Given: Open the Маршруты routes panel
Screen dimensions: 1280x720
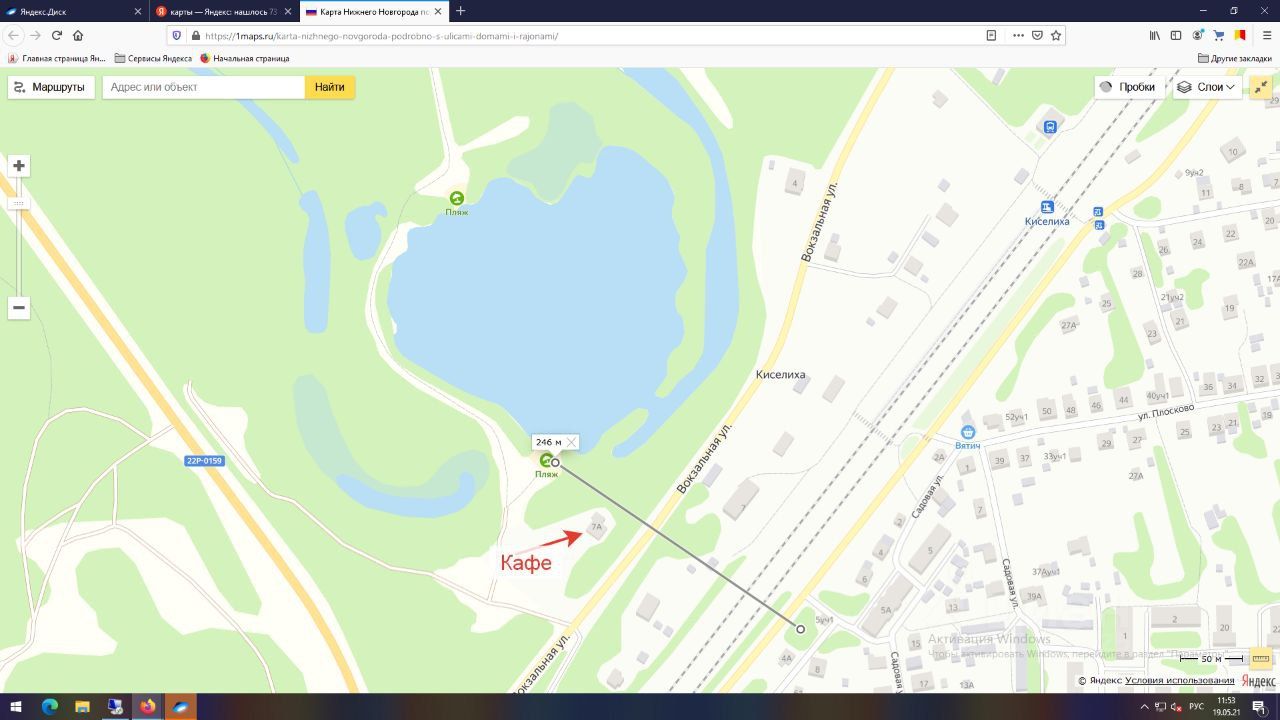Looking at the screenshot, I should click(51, 87).
